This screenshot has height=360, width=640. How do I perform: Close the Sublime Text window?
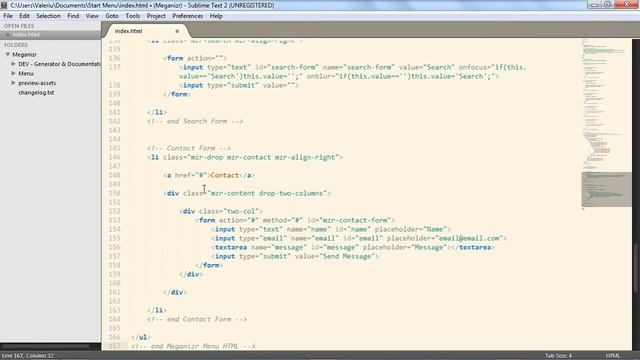[627, 4]
